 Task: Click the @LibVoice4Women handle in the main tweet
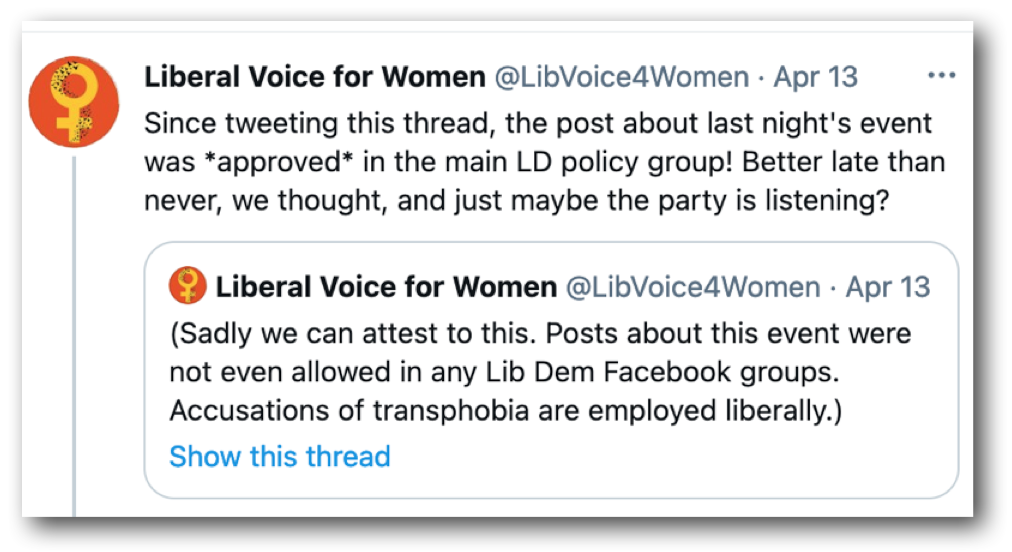[622, 77]
